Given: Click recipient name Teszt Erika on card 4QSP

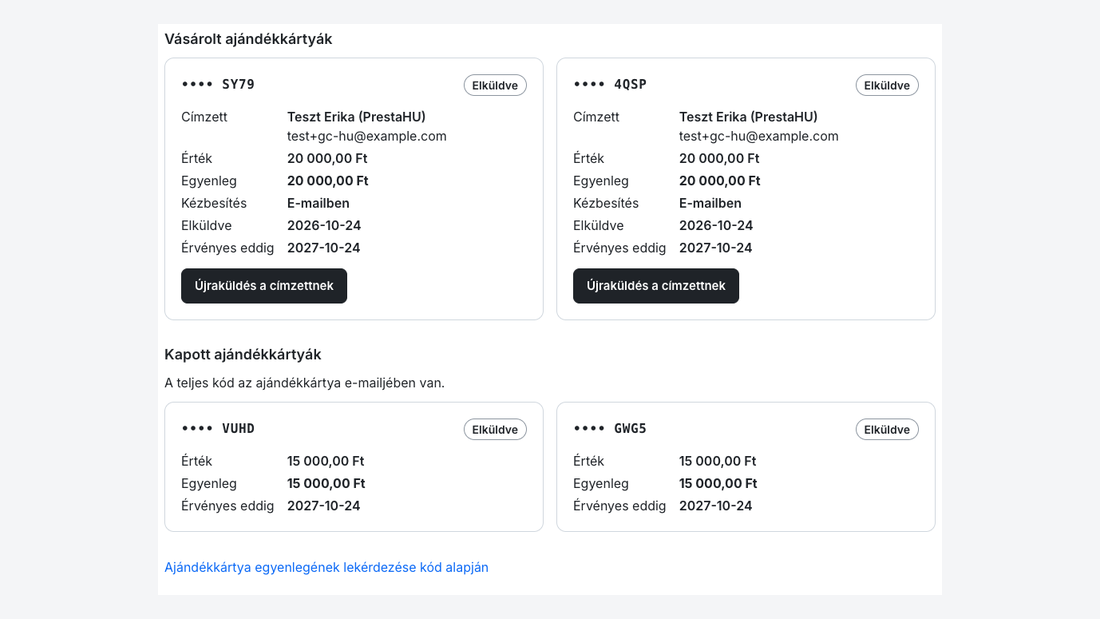Looking at the screenshot, I should tap(749, 117).
